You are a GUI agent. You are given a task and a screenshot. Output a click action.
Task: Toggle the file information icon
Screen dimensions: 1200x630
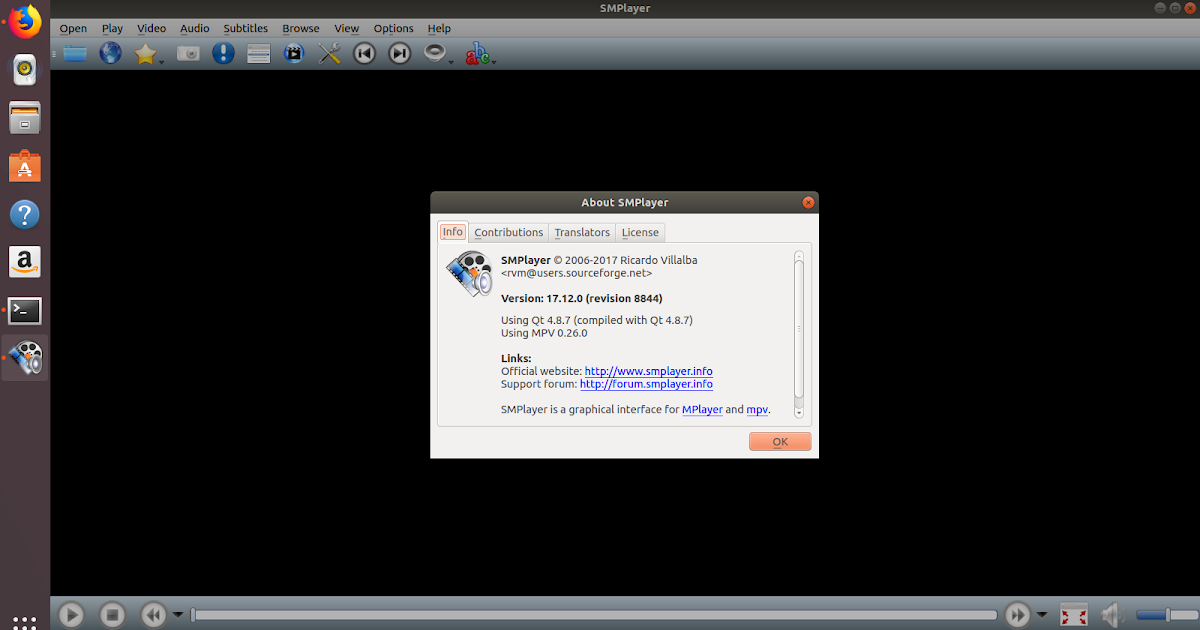tap(223, 53)
